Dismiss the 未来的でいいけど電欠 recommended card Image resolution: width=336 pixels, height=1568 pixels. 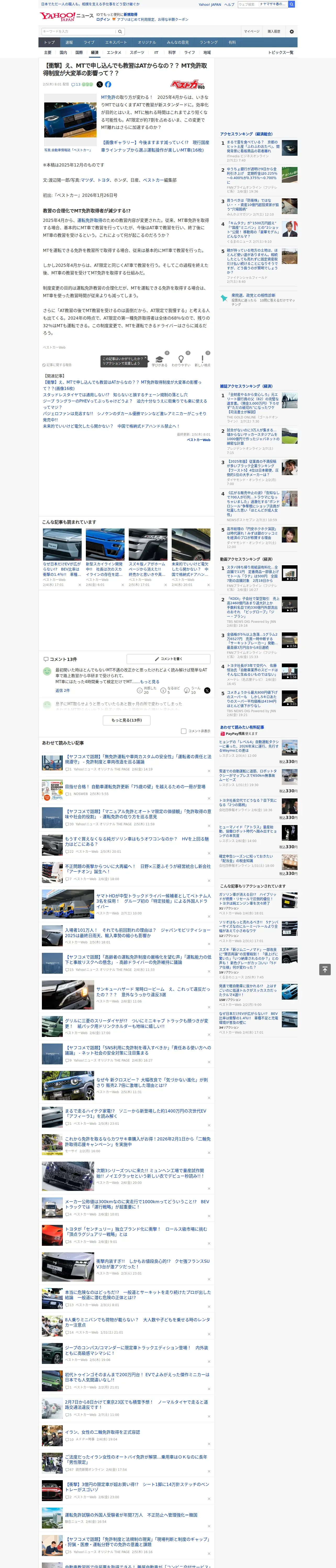[209, 585]
